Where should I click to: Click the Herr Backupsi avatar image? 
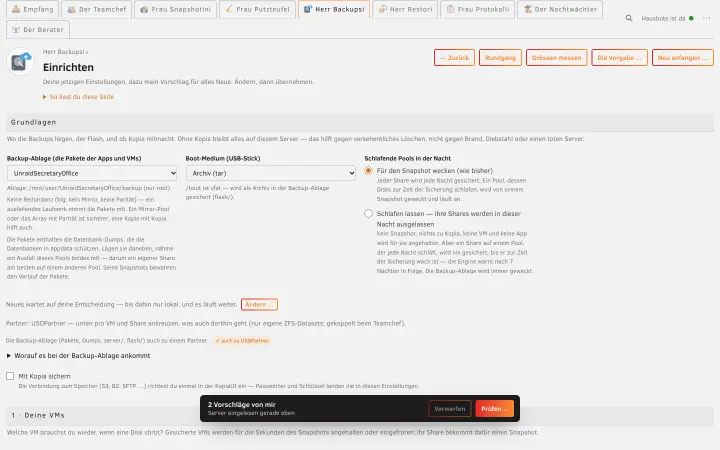pos(20,61)
